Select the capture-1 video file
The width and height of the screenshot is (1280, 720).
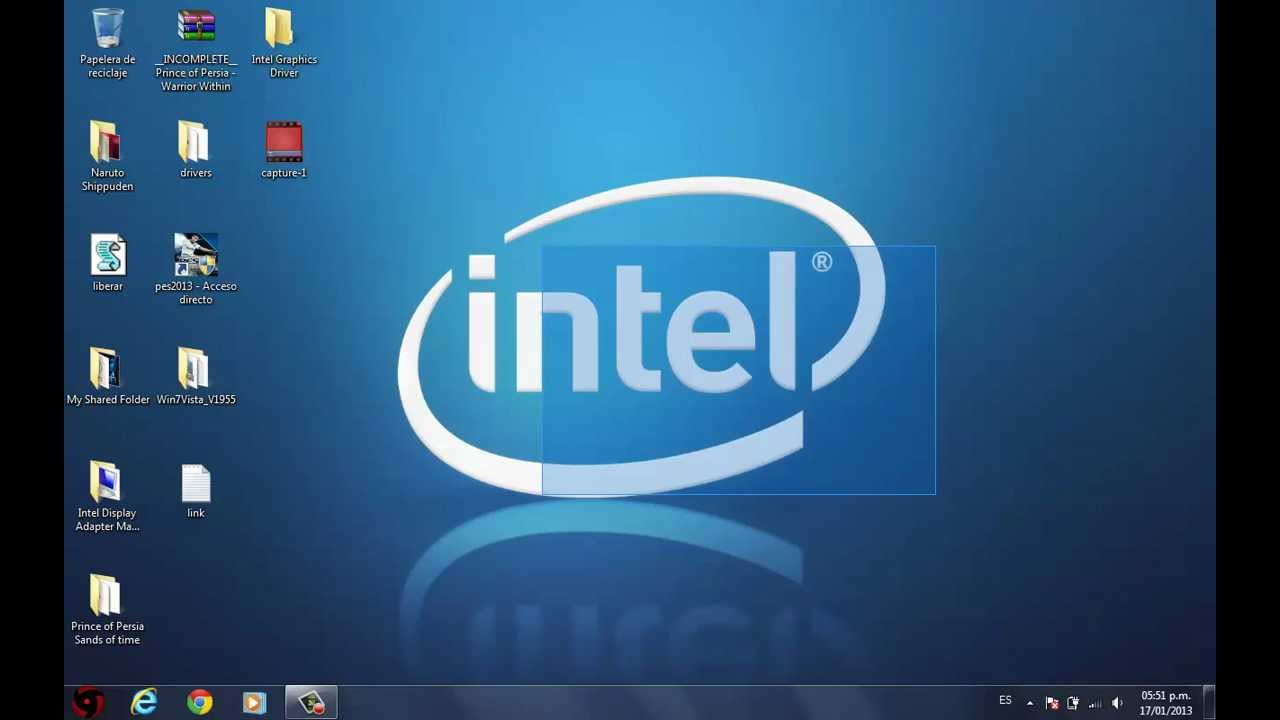pos(284,150)
